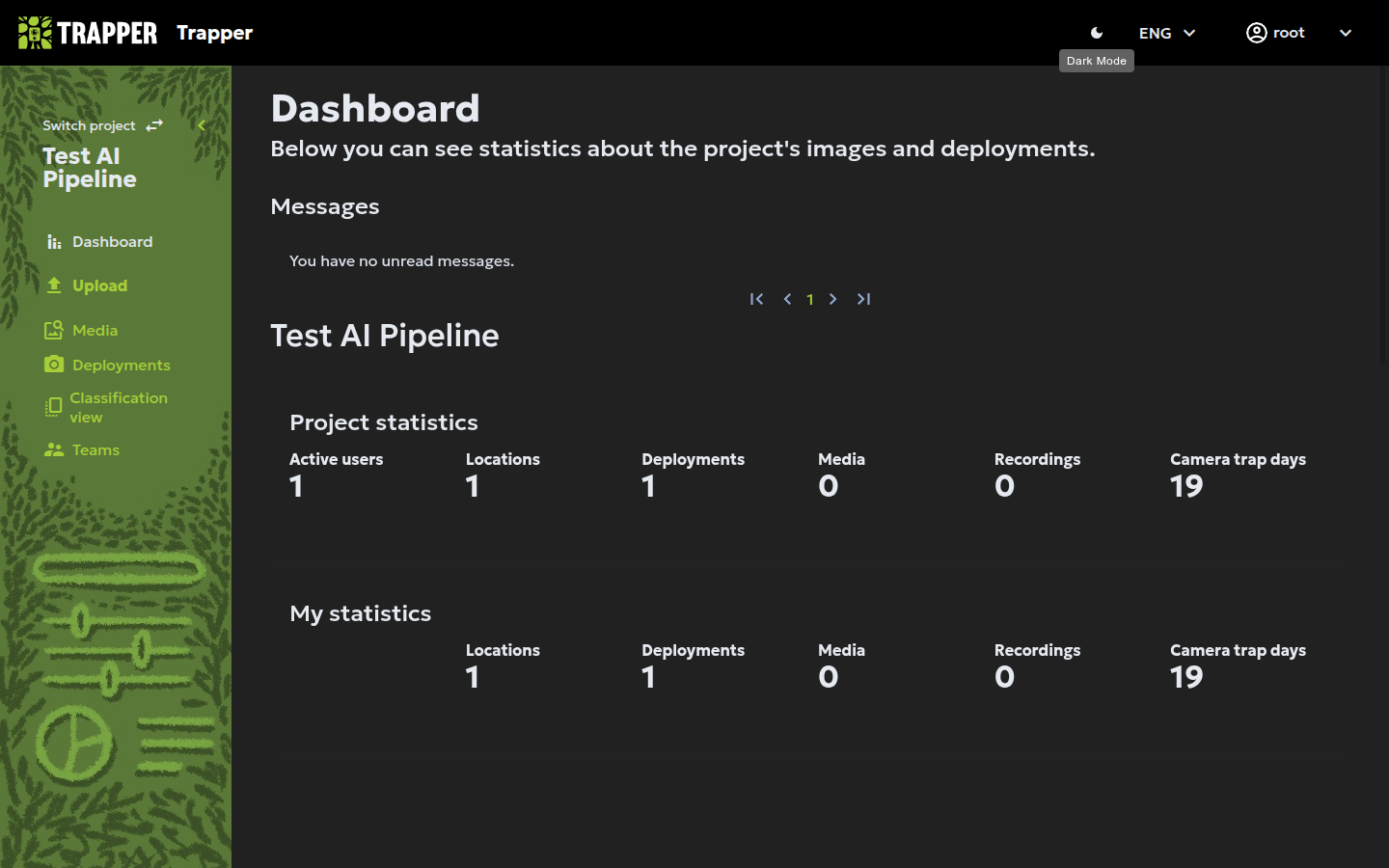The height and width of the screenshot is (868, 1389).
Task: Click the My statistics heading
Action: 361,613
